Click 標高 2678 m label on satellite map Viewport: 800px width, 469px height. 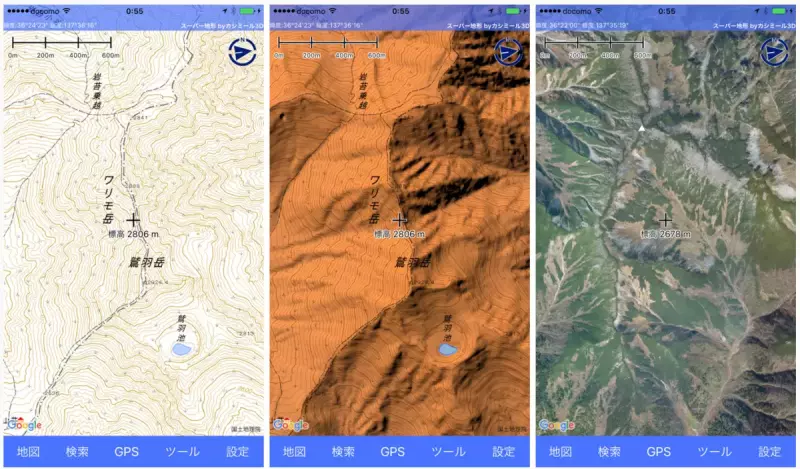coord(665,234)
